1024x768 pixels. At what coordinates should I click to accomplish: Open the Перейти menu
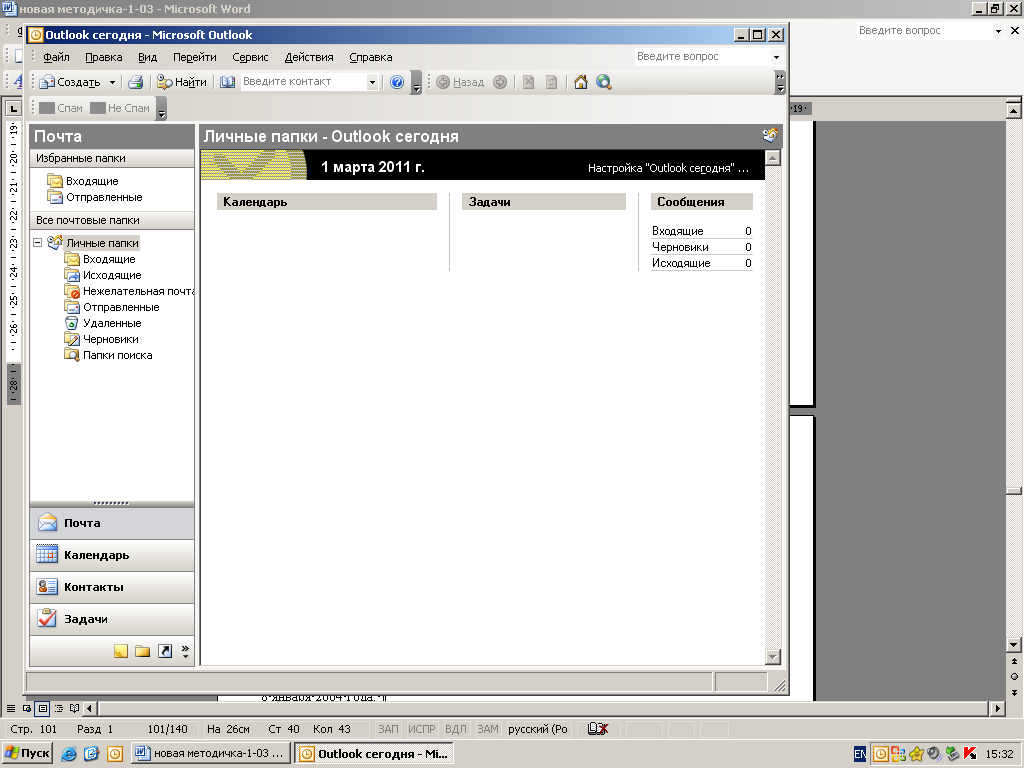[x=195, y=57]
